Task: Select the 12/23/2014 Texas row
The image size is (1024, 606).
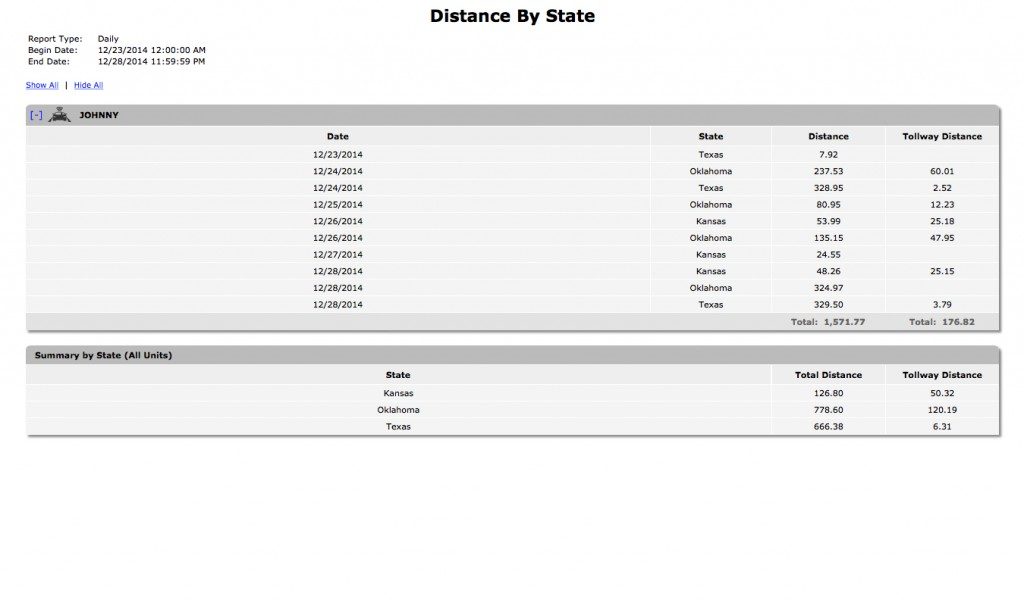Action: point(500,154)
